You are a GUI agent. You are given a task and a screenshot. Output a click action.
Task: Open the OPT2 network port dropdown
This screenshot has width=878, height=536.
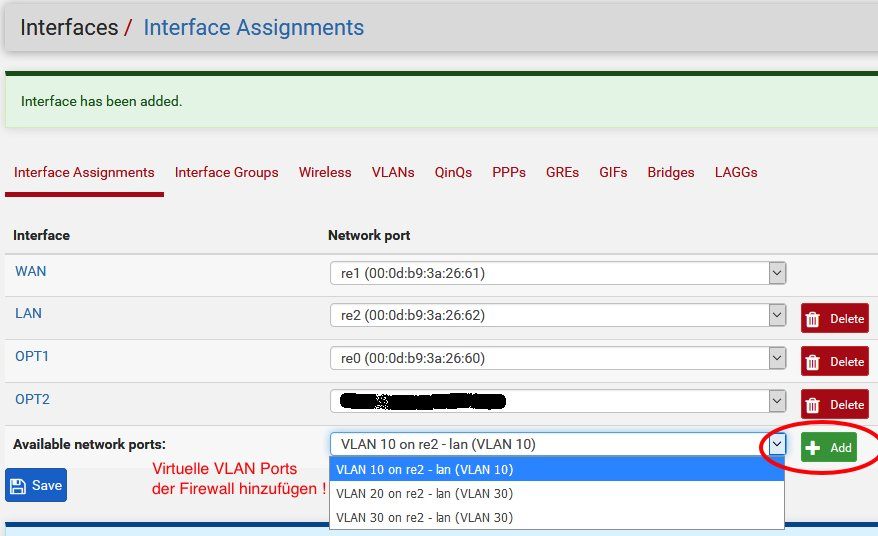coord(558,401)
